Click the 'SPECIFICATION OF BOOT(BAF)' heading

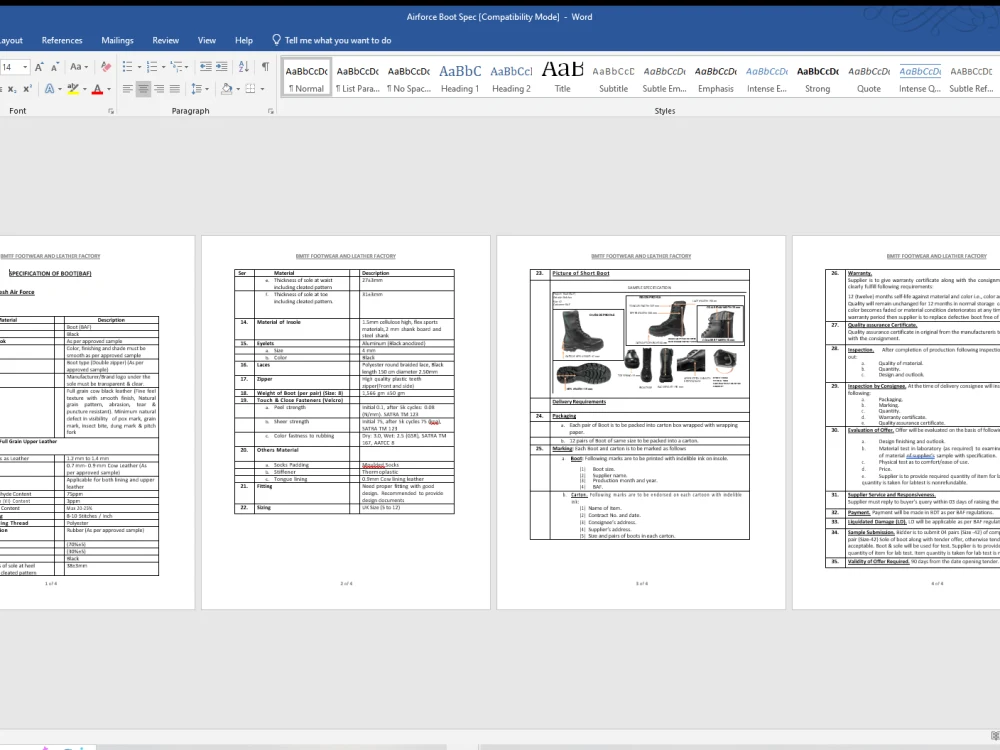50,274
